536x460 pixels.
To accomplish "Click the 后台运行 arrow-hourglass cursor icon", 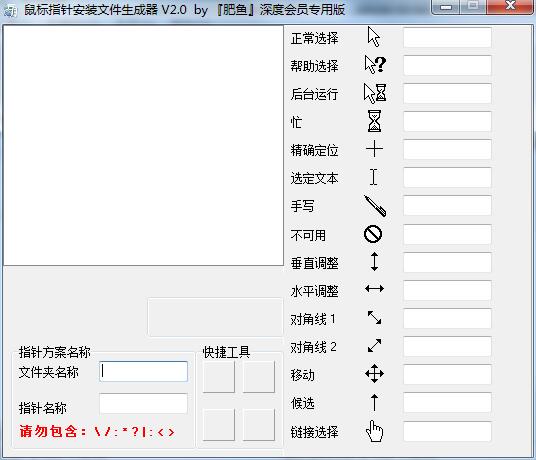I will point(375,93).
